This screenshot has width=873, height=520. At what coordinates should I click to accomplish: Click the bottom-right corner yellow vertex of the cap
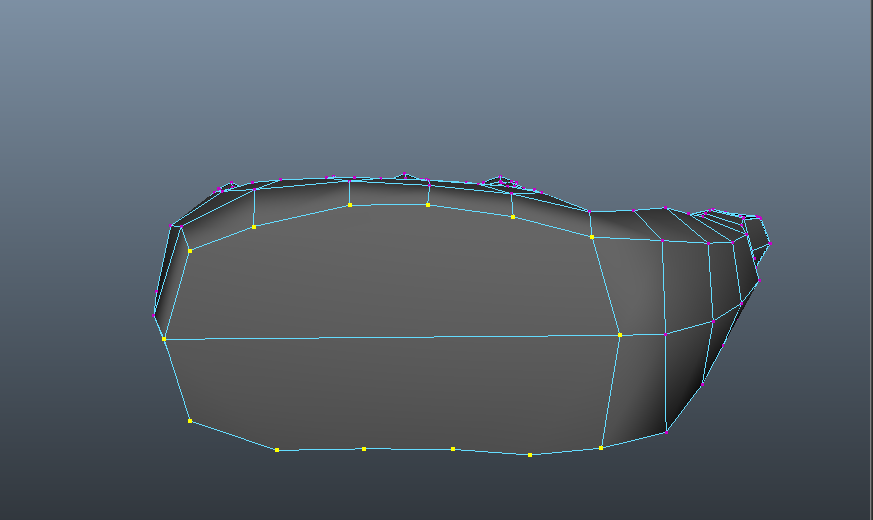[601, 447]
